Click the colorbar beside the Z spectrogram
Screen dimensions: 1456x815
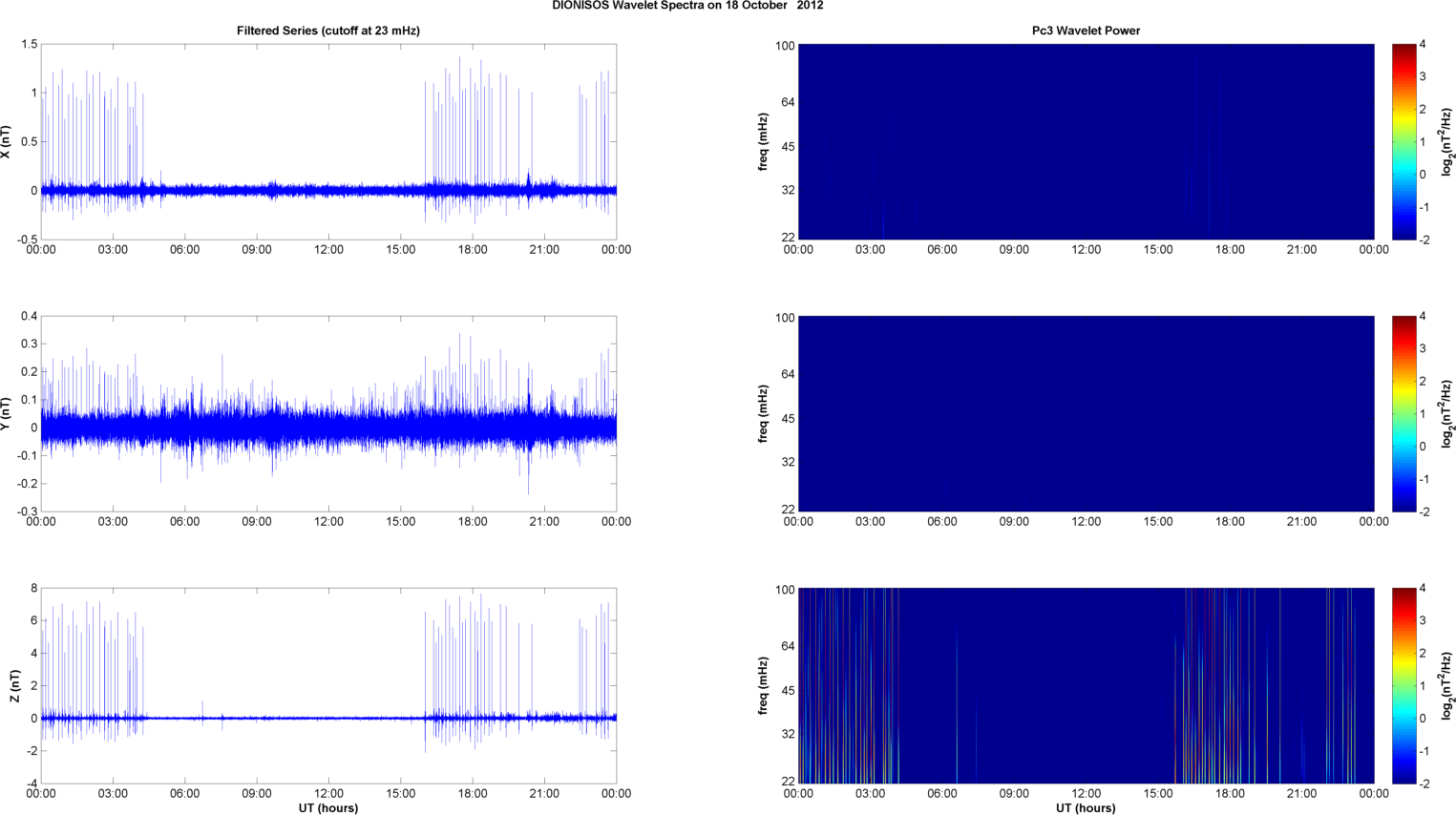coord(1403,685)
